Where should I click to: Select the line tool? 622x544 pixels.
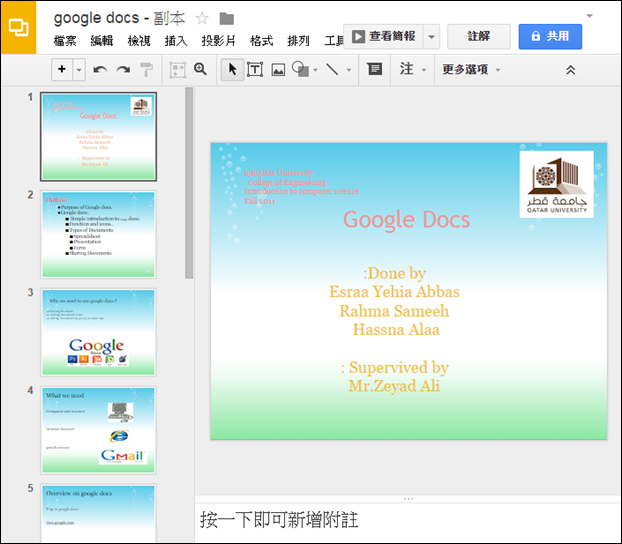332,69
